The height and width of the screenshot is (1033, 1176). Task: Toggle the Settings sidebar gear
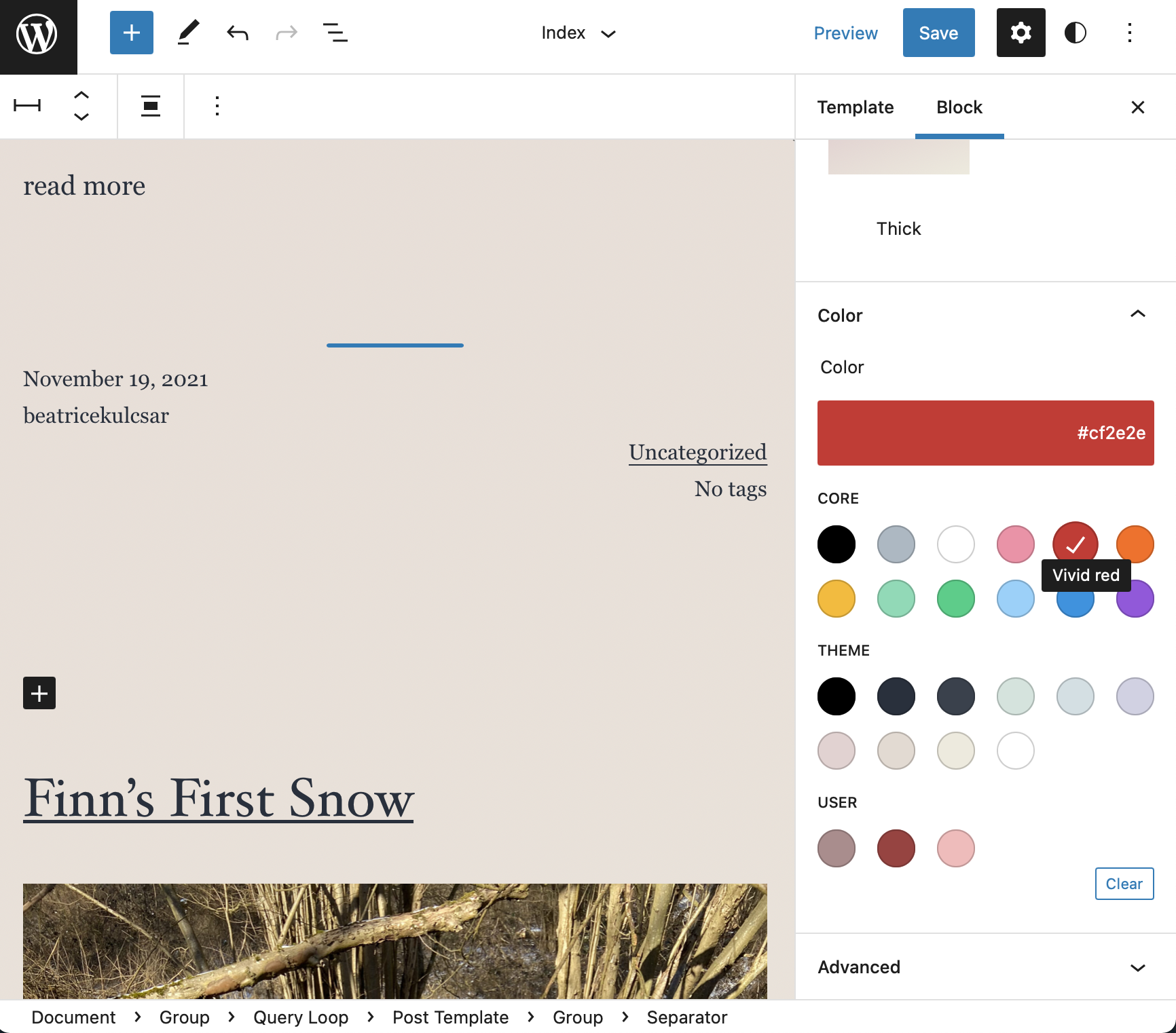pos(1021,32)
